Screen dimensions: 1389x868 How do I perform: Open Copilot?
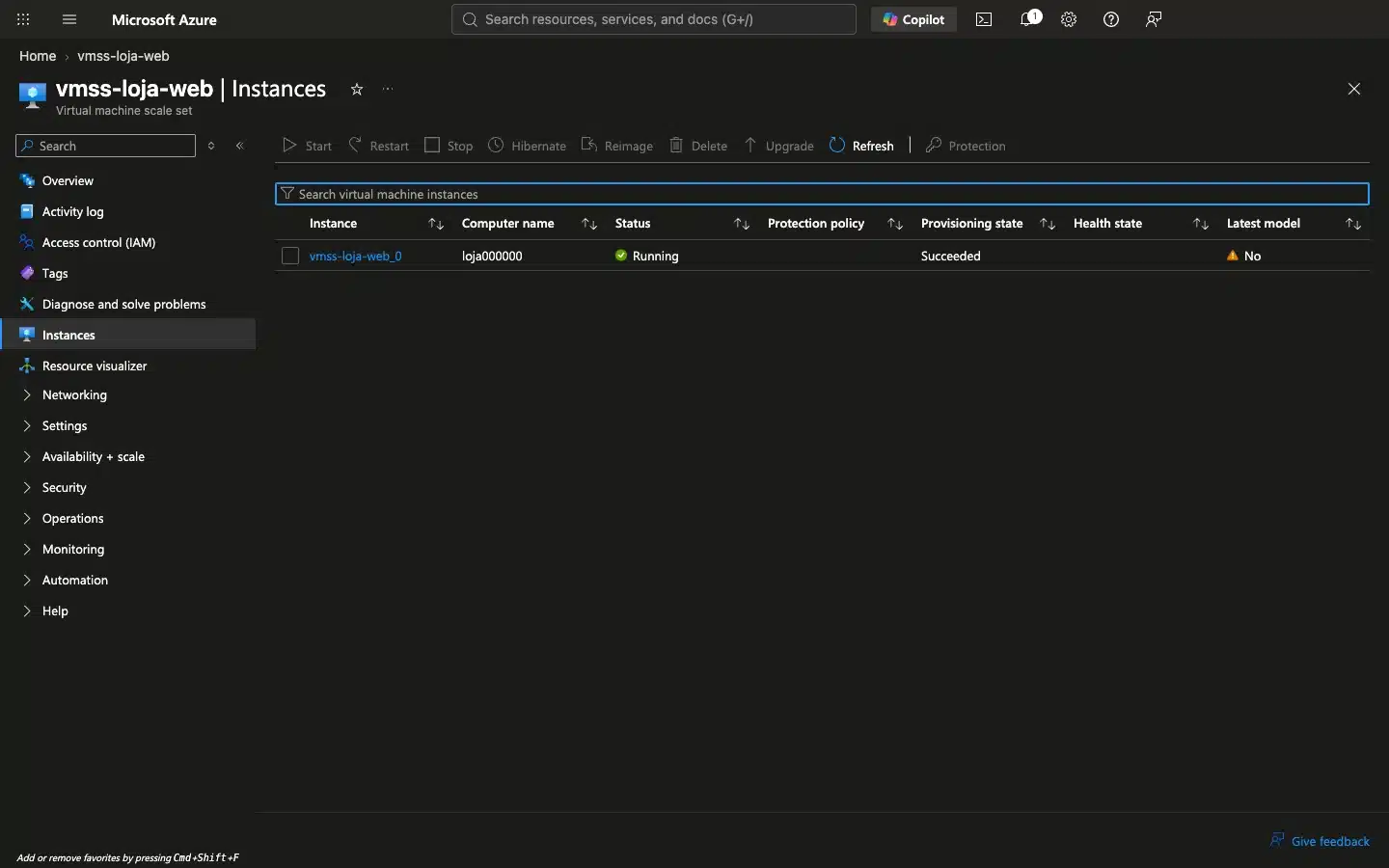tap(913, 19)
